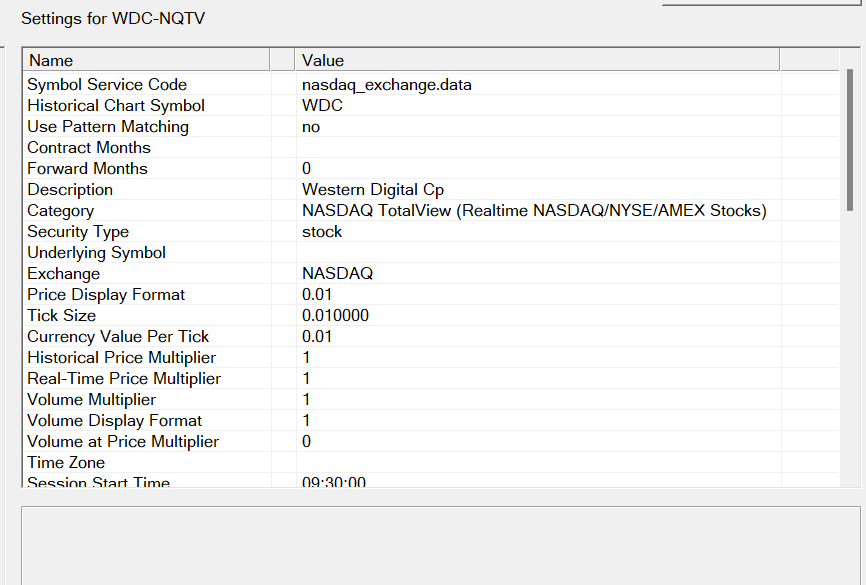Click the Currency Value Per Tick value 0.01

click(x=317, y=336)
